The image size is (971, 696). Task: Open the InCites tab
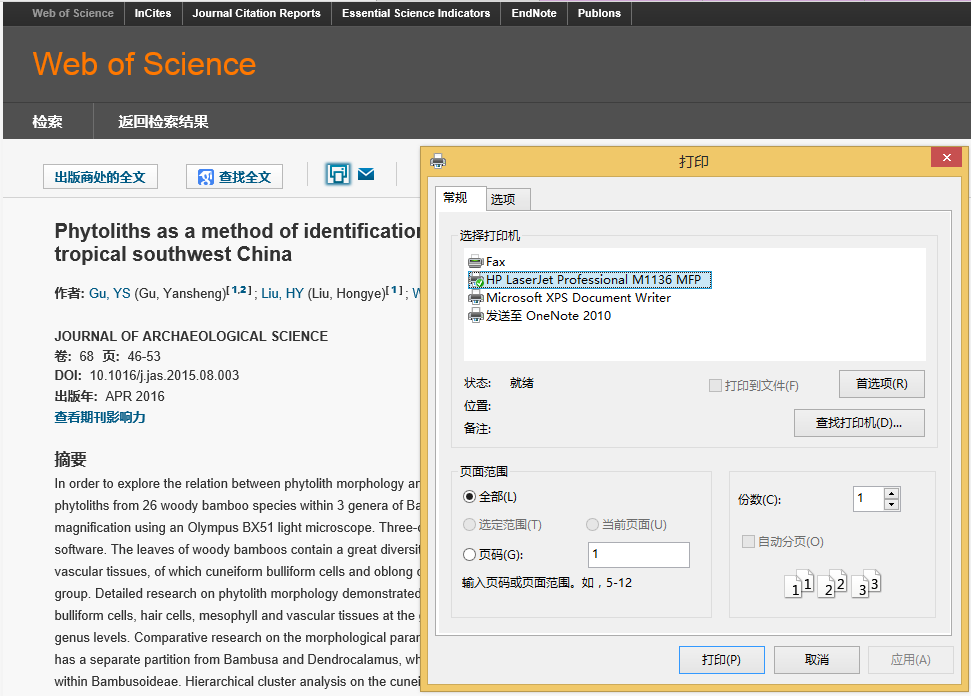pyautogui.click(x=153, y=13)
